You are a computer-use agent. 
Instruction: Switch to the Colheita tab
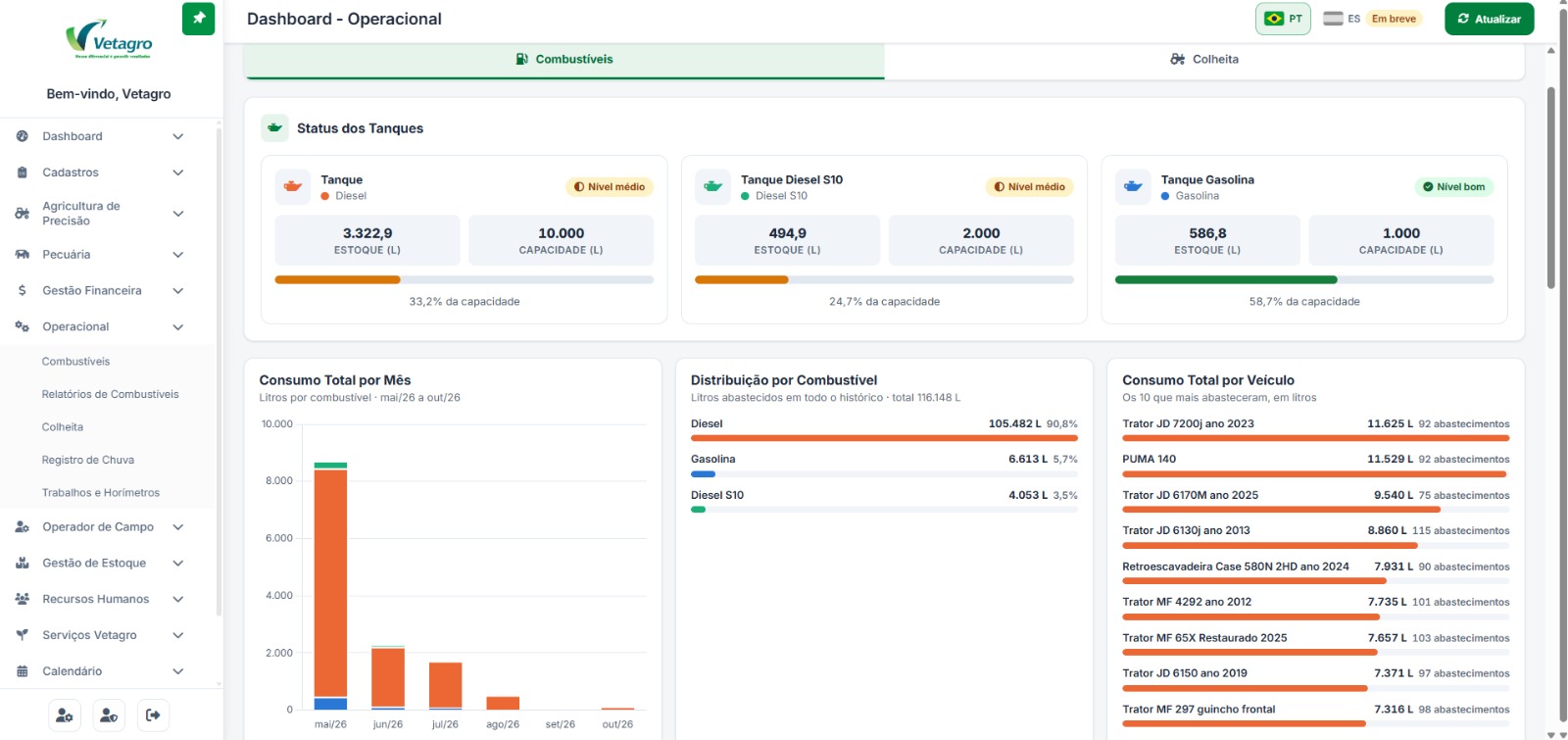(x=1204, y=60)
